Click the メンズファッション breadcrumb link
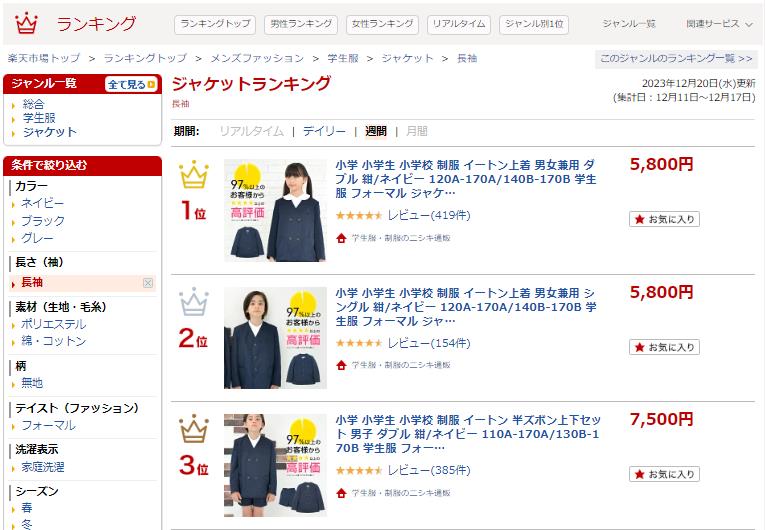This screenshot has height=530, width=765. [x=257, y=59]
